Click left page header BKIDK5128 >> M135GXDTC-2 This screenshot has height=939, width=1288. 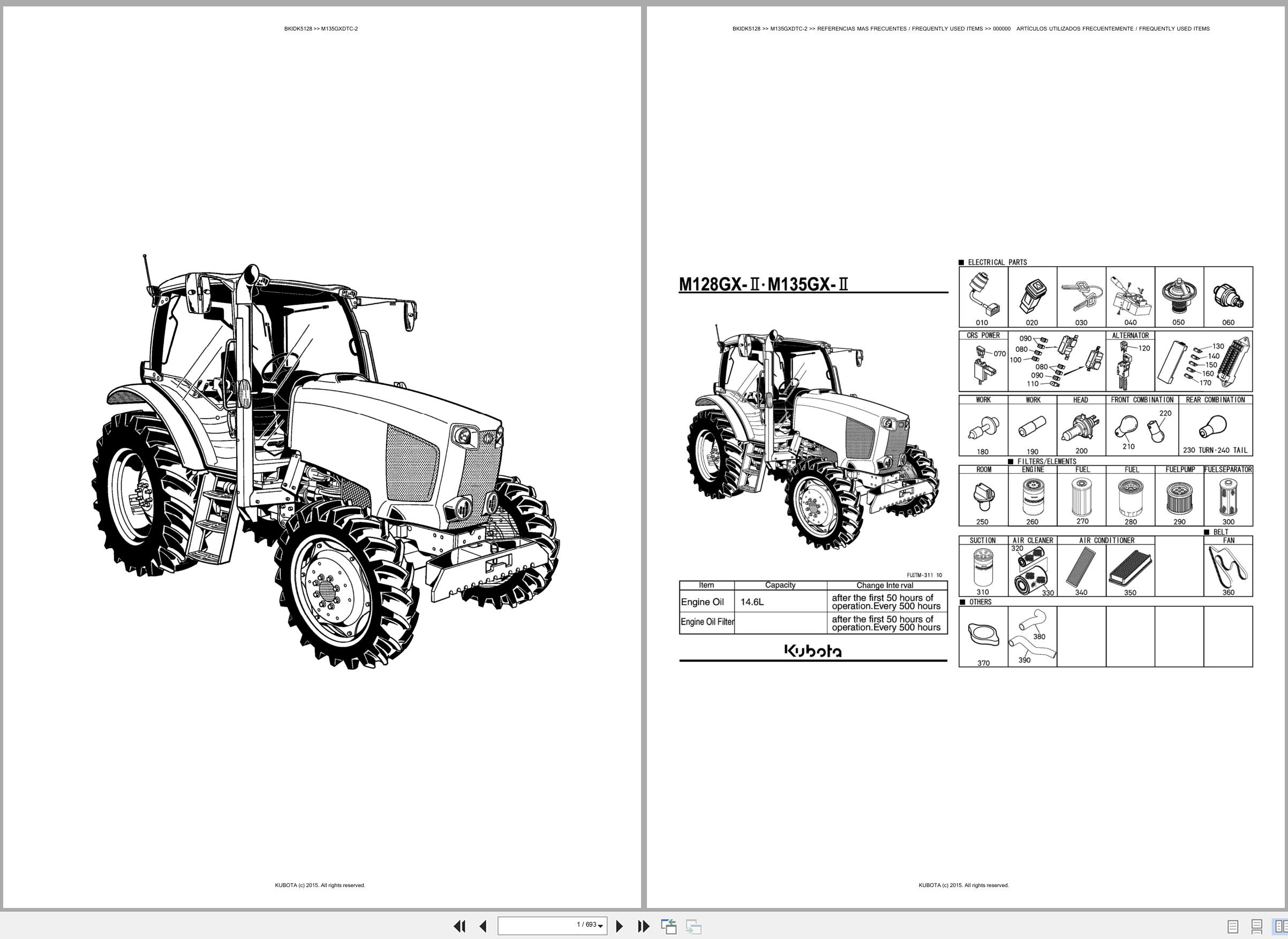coord(321,28)
